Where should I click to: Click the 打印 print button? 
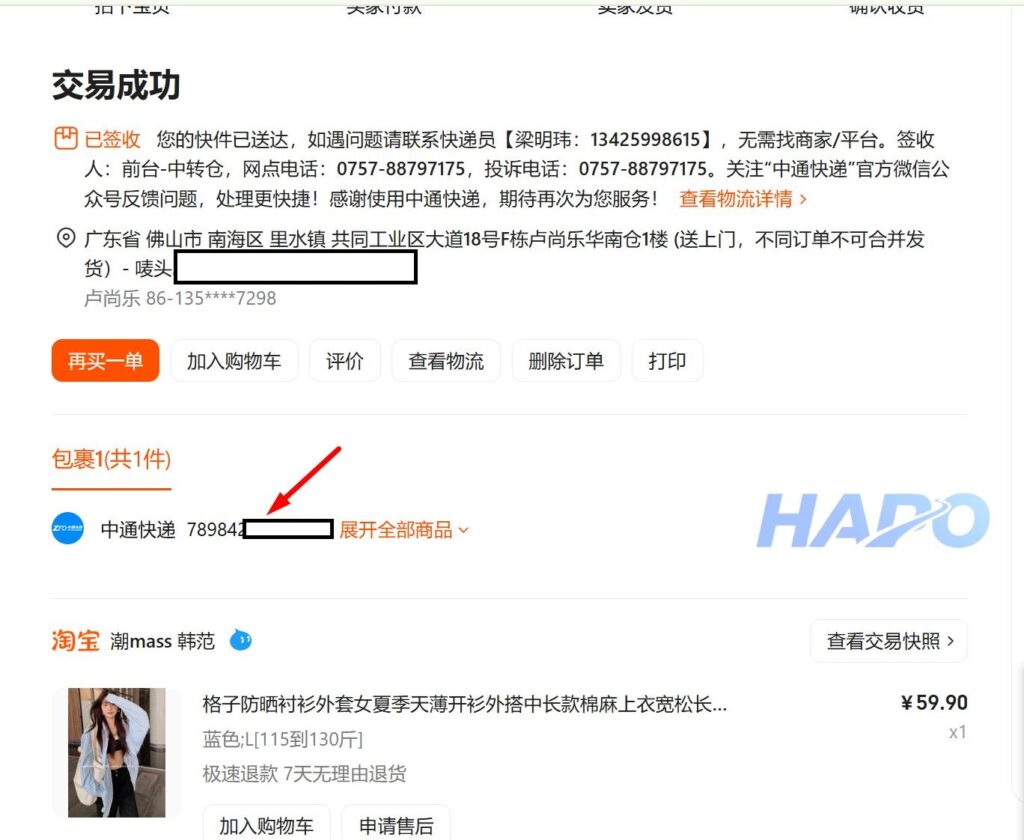pyautogui.click(x=667, y=361)
